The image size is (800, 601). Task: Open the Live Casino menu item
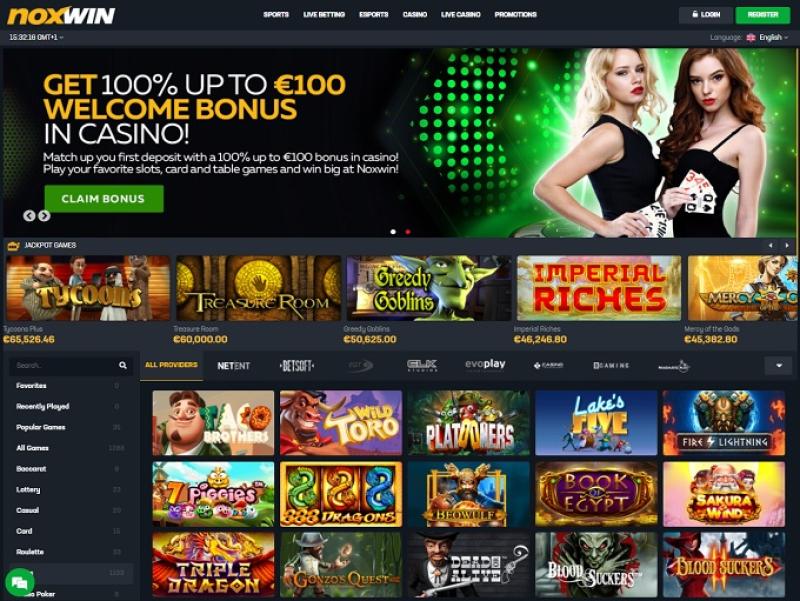[x=461, y=15]
